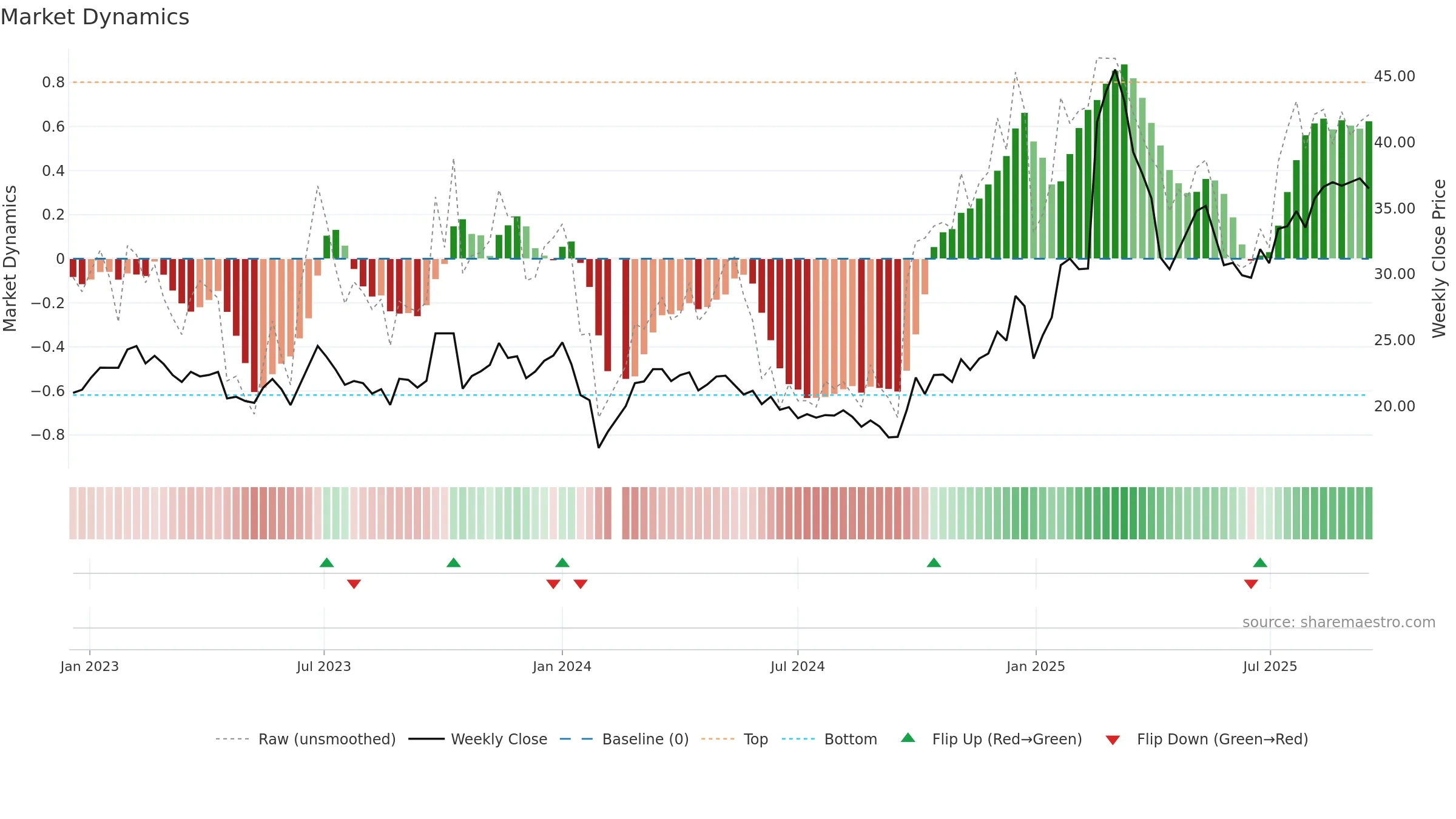The image size is (1456, 819).
Task: Select the red flip-down marker just after Jul 2023
Action: 354,584
